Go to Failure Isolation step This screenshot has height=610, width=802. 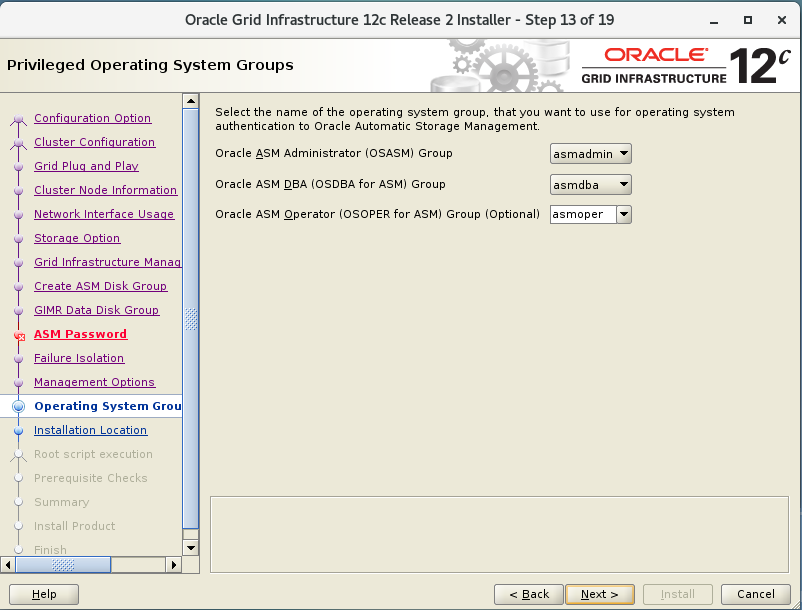pyautogui.click(x=79, y=358)
